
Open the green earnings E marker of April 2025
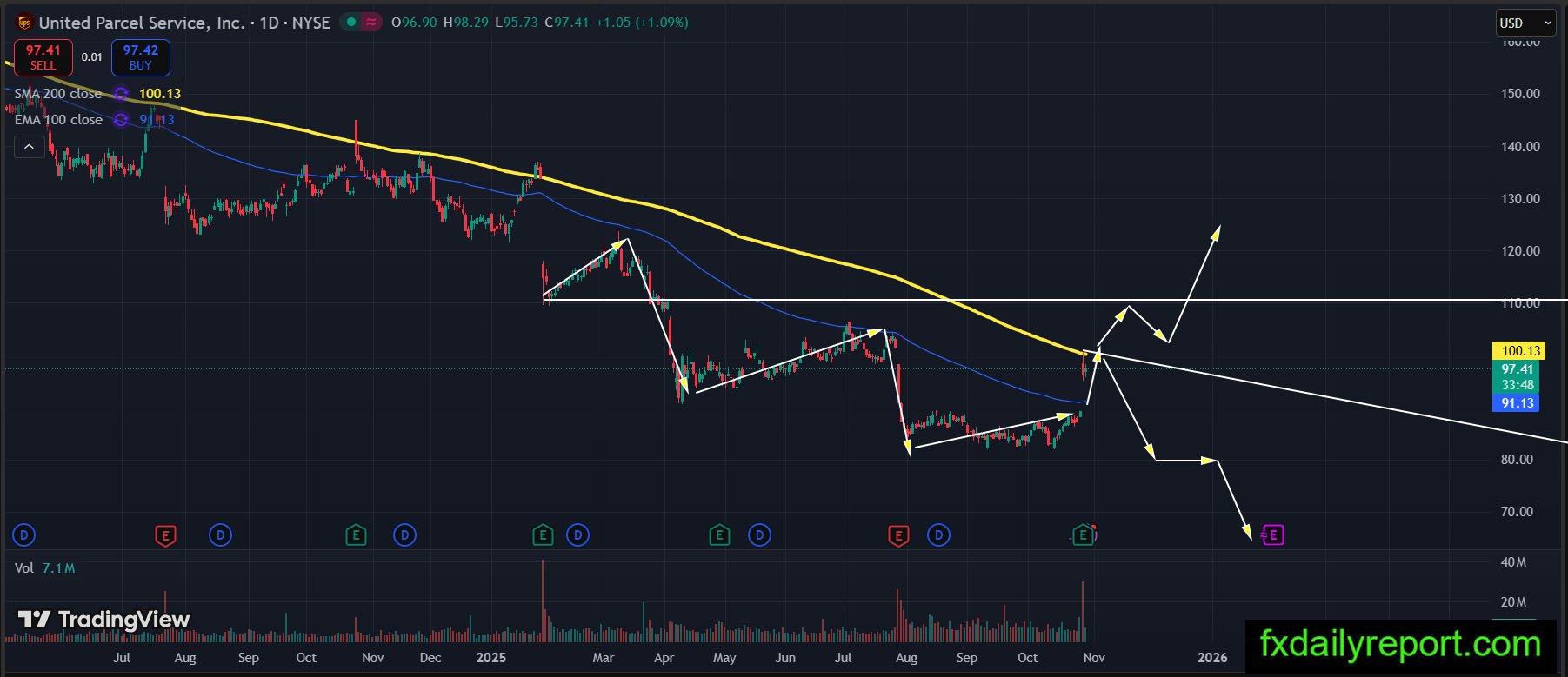[719, 534]
